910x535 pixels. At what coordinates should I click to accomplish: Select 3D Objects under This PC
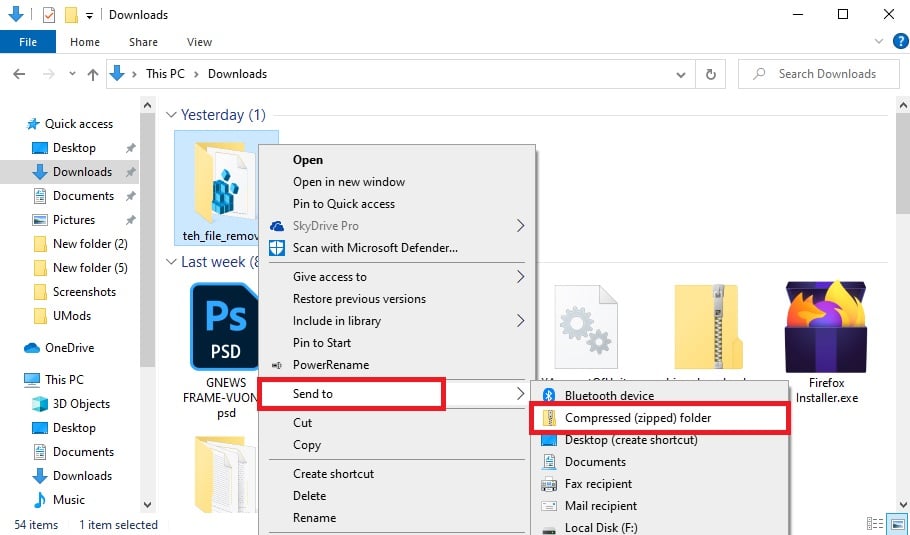tap(81, 404)
